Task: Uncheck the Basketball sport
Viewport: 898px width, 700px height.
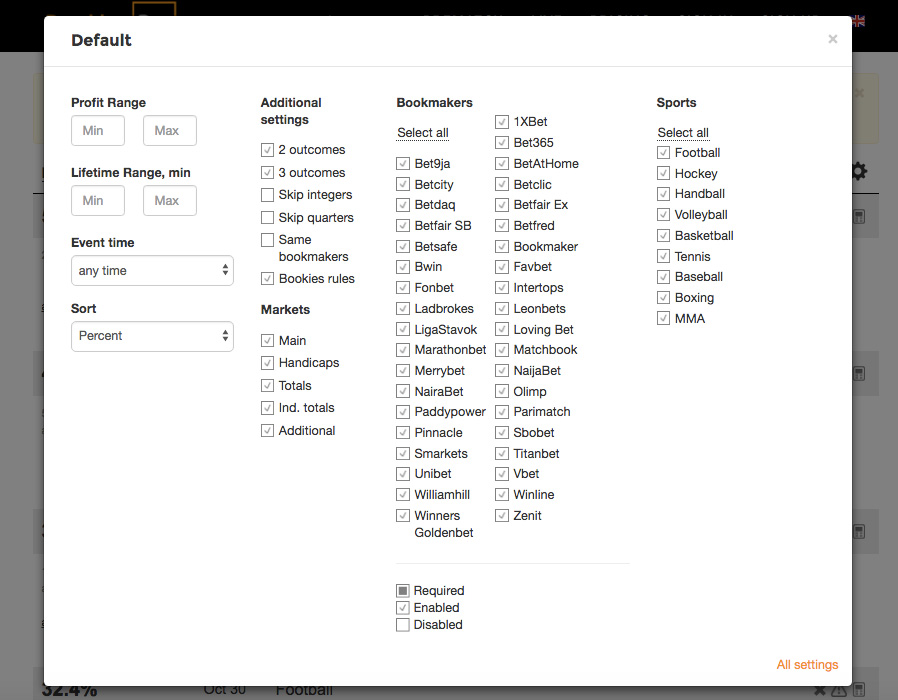Action: [x=663, y=235]
